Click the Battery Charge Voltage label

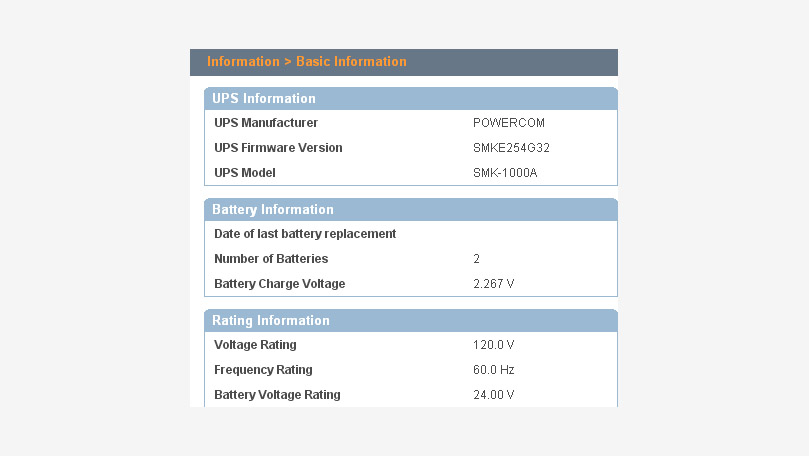point(280,284)
